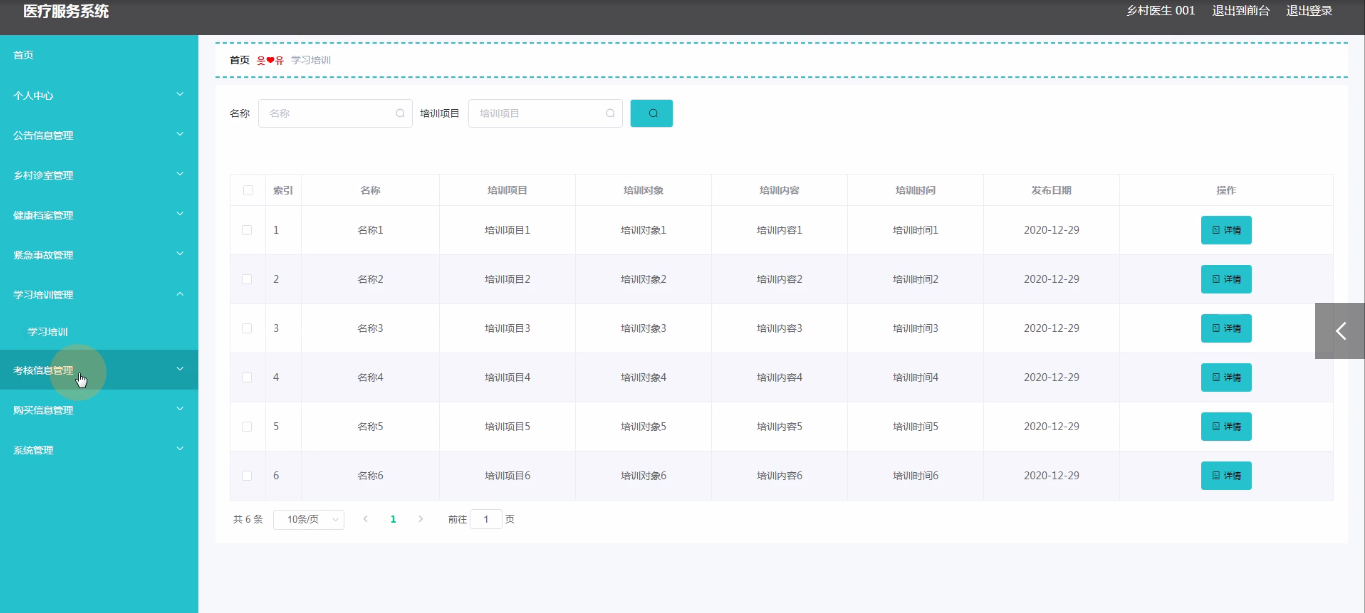Click the magnifier icon inside 名称 field
This screenshot has width=1365, height=613.
click(400, 114)
